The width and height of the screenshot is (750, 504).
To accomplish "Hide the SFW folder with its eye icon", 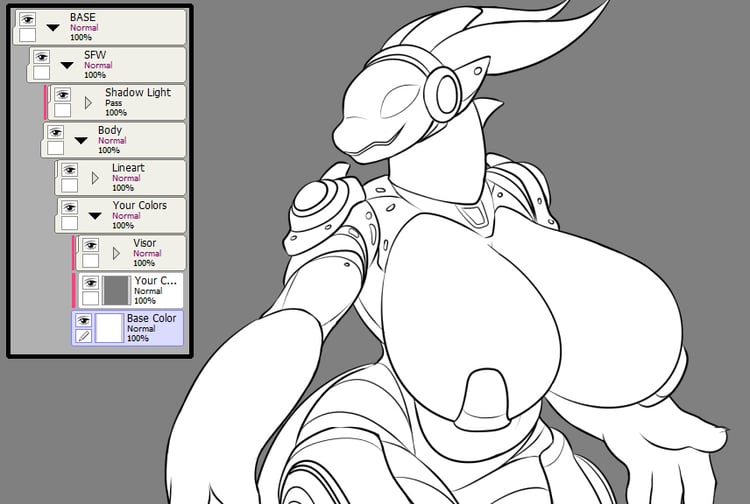I will (42, 57).
